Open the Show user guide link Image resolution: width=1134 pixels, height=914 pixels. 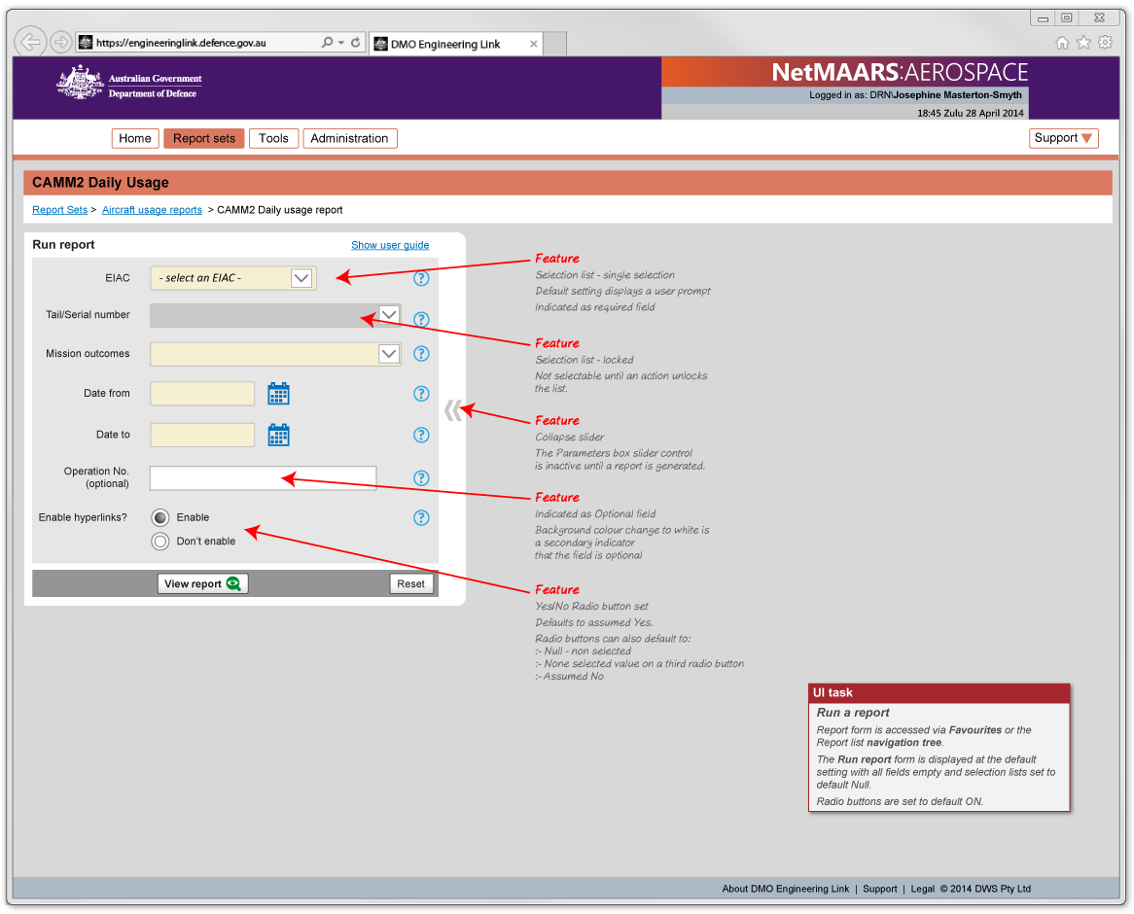pyautogui.click(x=390, y=245)
